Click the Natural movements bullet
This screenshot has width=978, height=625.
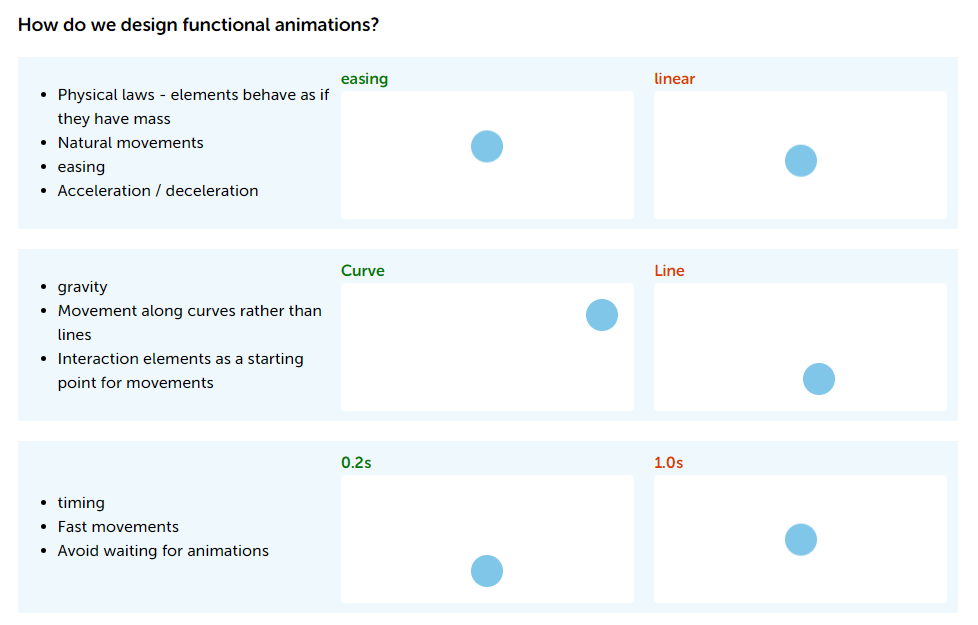(130, 143)
